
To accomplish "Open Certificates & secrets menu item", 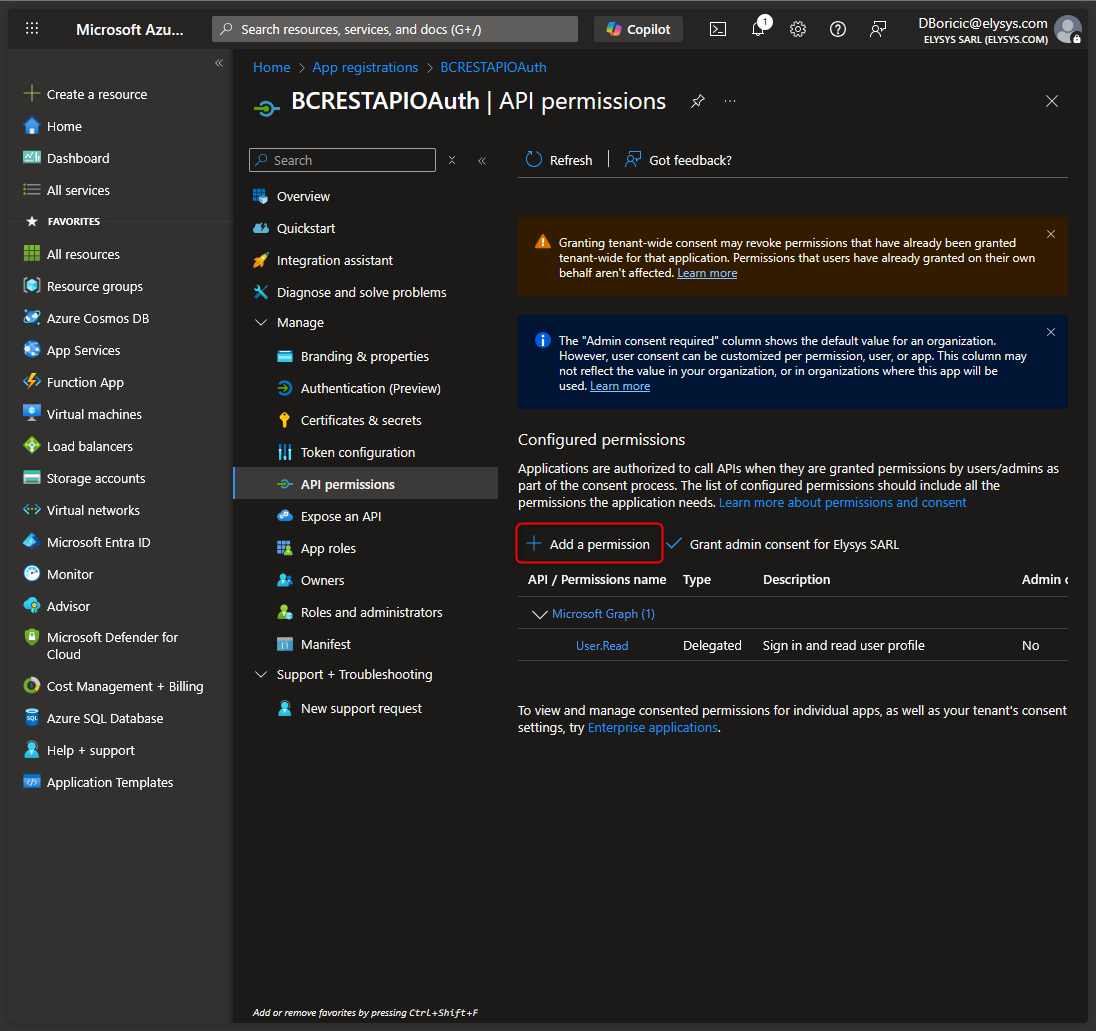I will coord(360,421).
